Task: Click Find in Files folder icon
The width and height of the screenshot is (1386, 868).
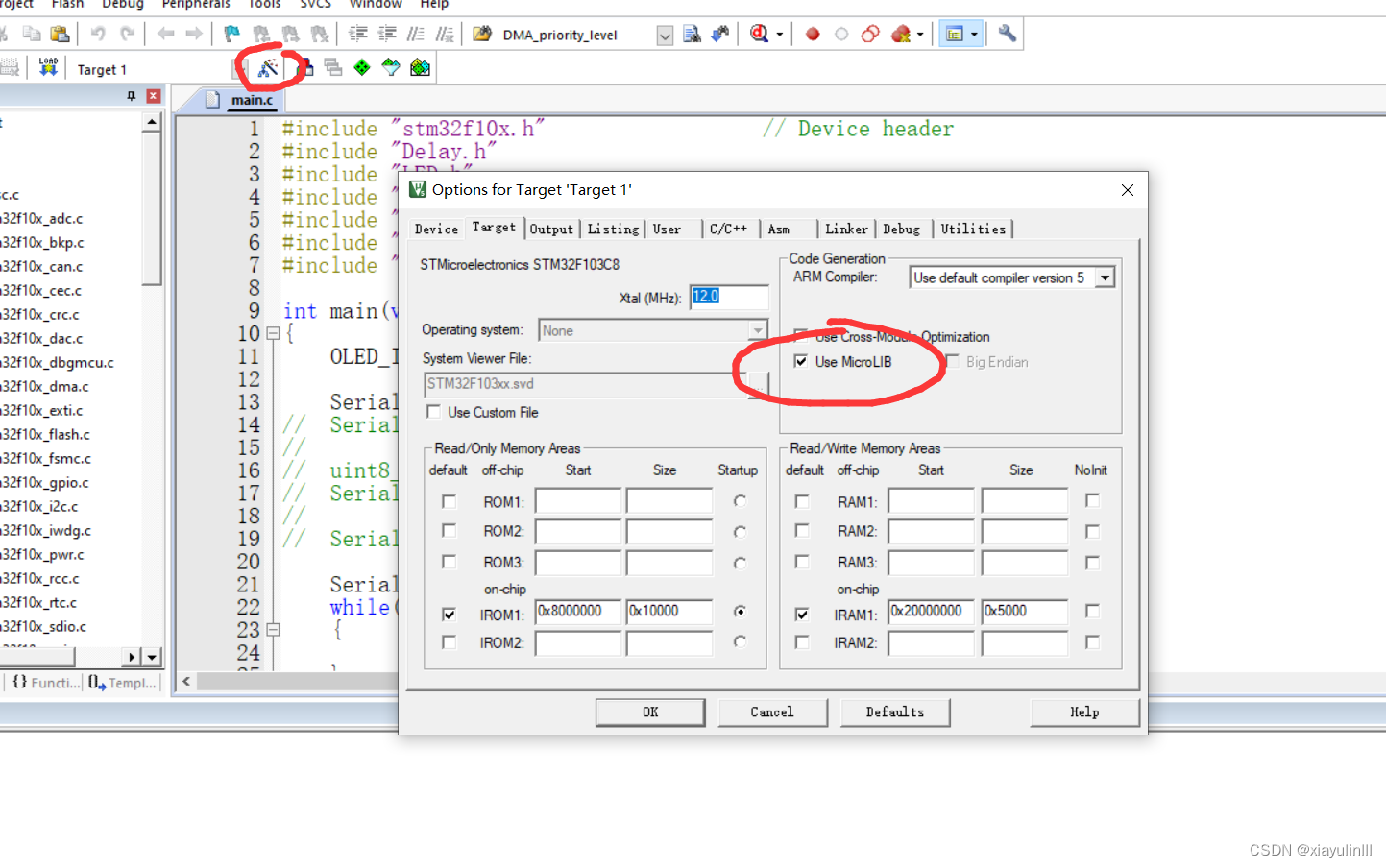Action: pyautogui.click(x=482, y=34)
